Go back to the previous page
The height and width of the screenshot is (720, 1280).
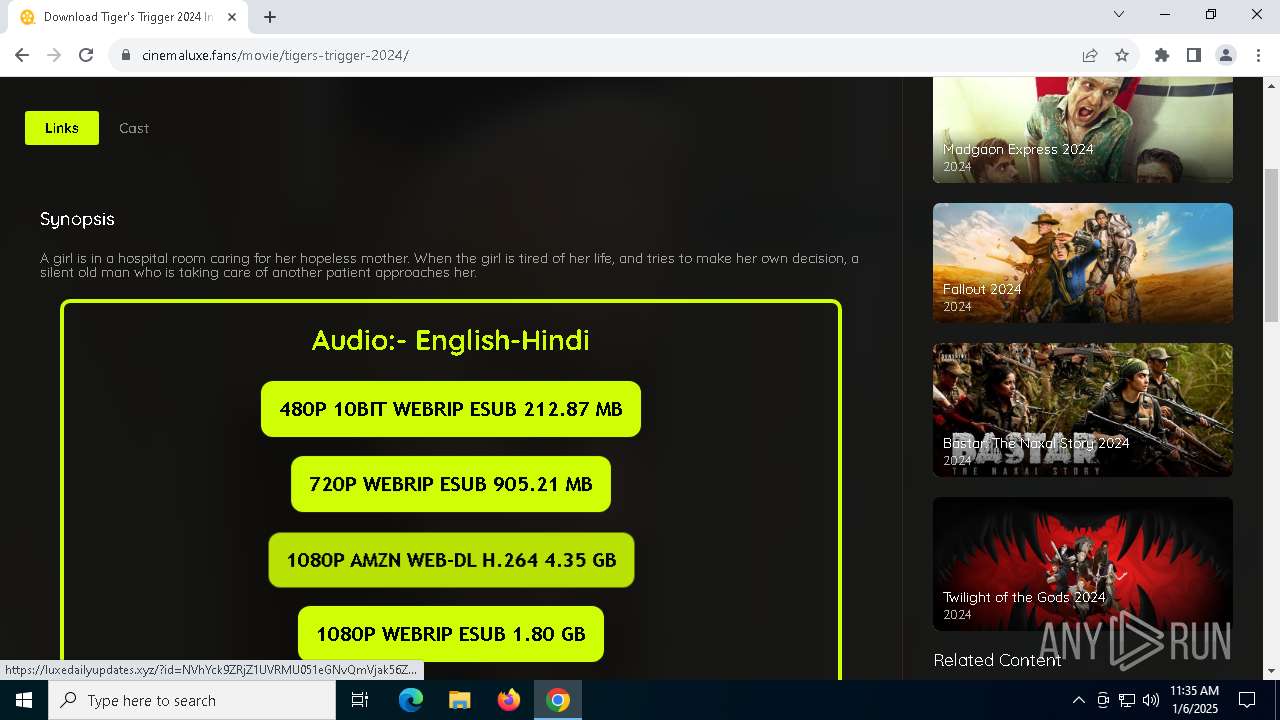pyautogui.click(x=22, y=55)
